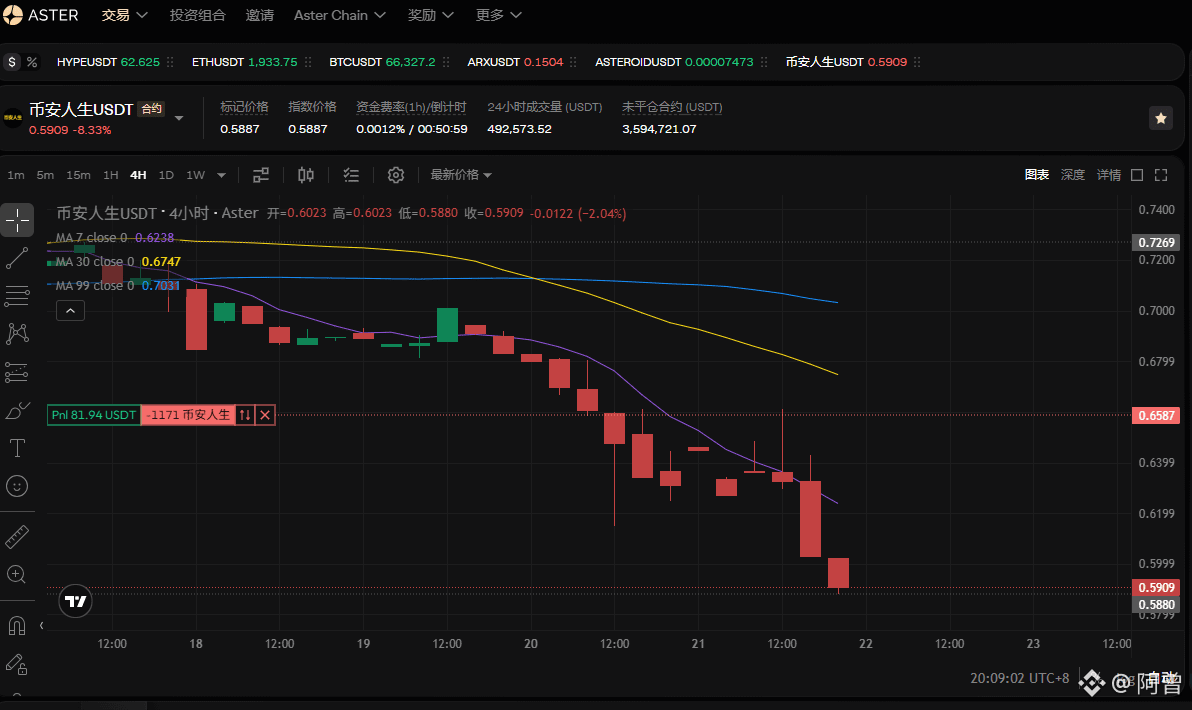This screenshot has width=1192, height=710.
Task: Select the crosshair cursor tool
Action: pos(17,220)
